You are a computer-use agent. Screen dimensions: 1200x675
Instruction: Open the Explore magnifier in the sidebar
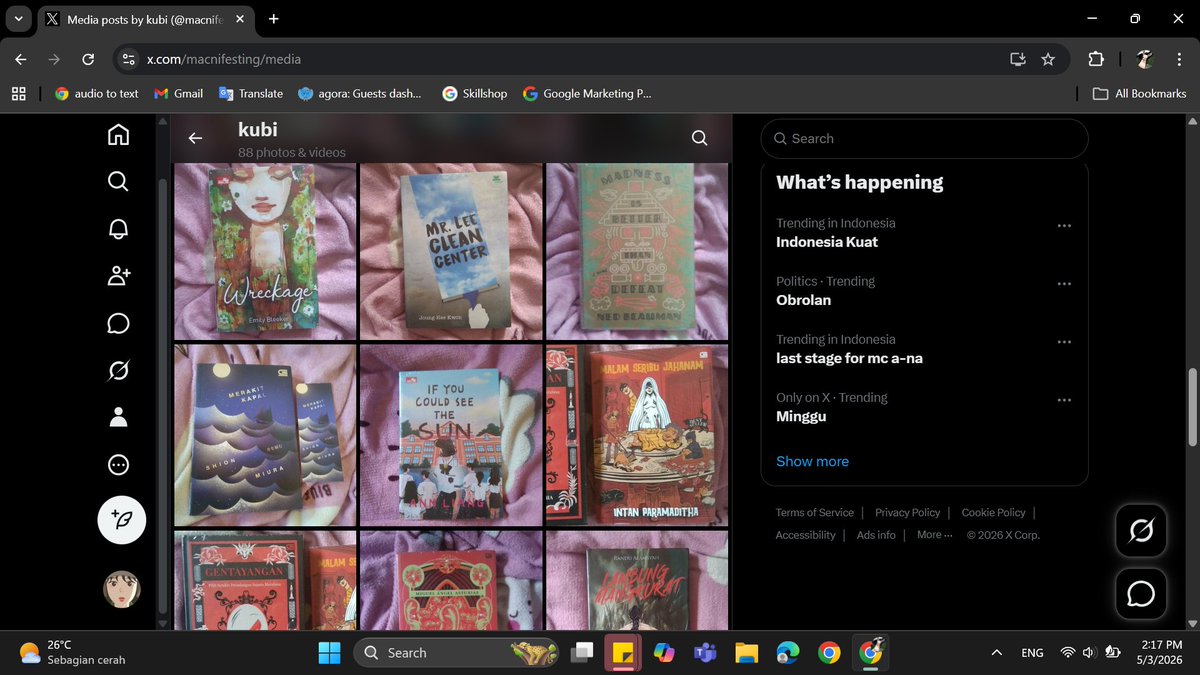click(x=118, y=181)
